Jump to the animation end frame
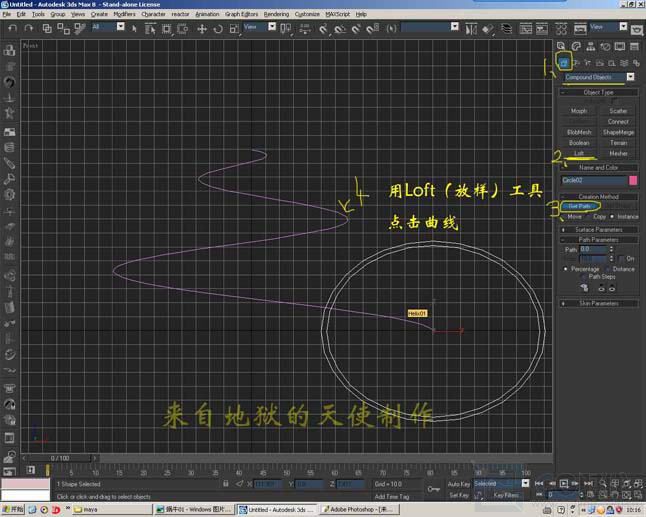 [x=588, y=483]
